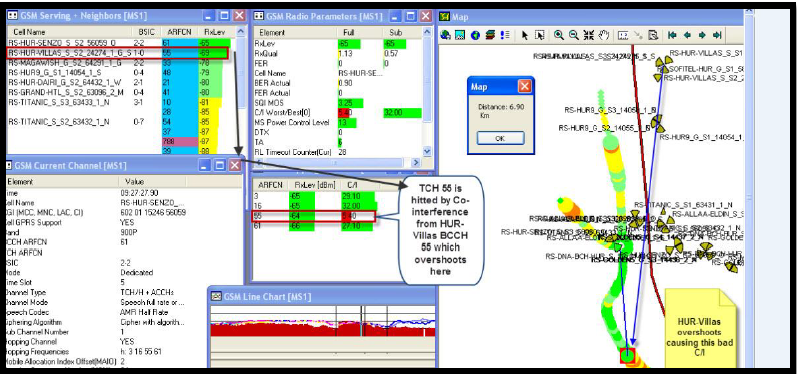This screenshot has width=797, height=374.
Task: Jump to first sample arrow in Map toolbar
Action: [x=672, y=36]
